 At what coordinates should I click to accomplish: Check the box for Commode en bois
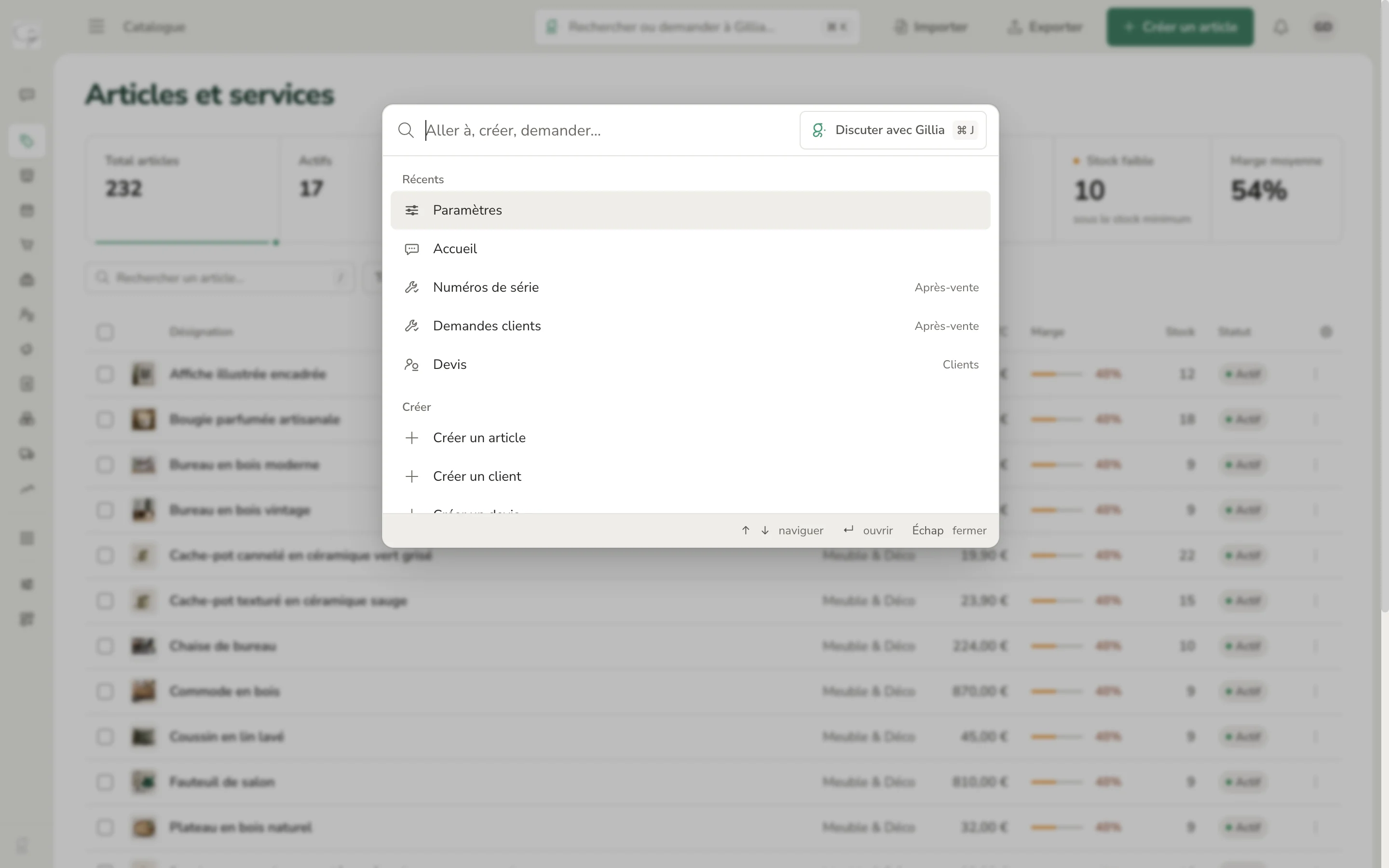click(x=105, y=691)
